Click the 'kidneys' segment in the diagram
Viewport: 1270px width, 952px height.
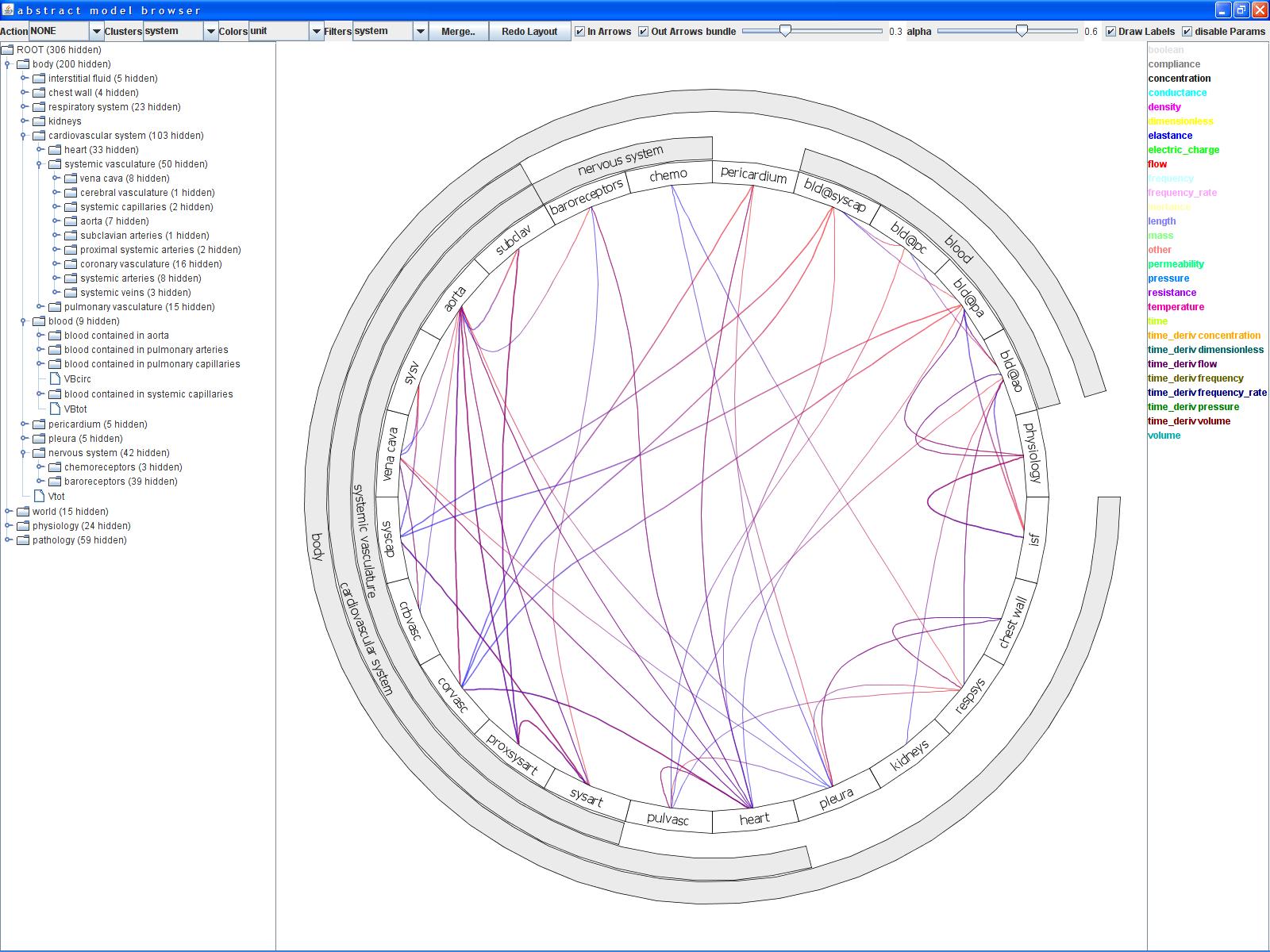(910, 755)
